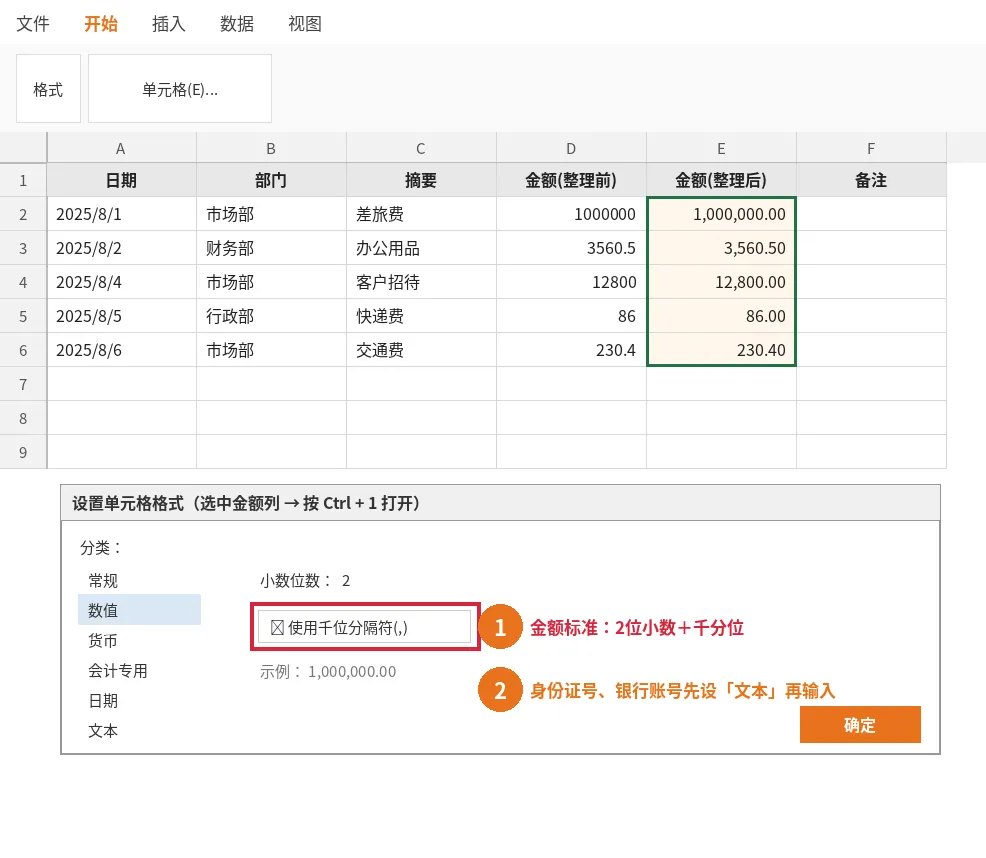
Task: Select the 行政部 cell
Action: [271, 316]
